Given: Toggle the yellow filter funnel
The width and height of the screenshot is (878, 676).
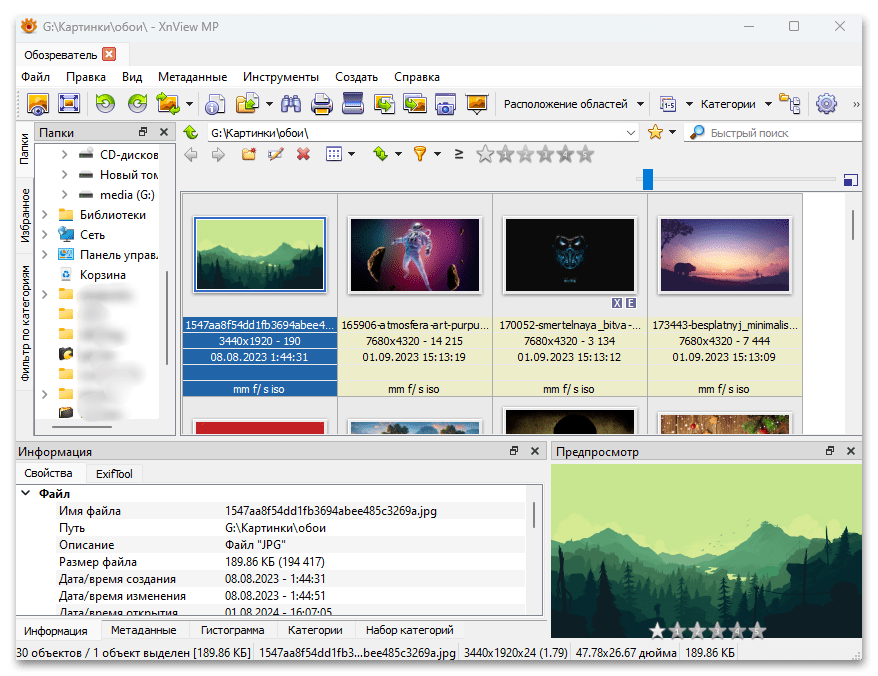Looking at the screenshot, I should (420, 155).
